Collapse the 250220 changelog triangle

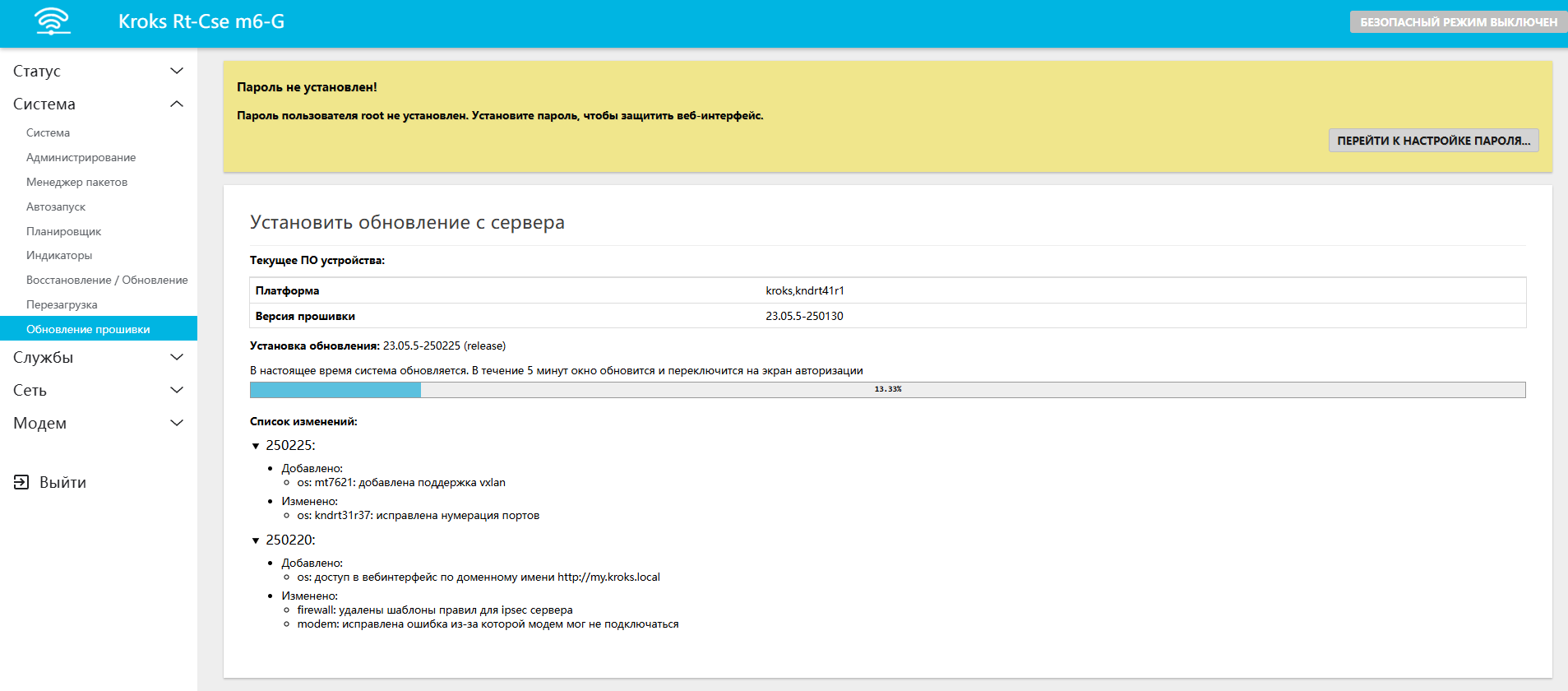pyautogui.click(x=256, y=540)
